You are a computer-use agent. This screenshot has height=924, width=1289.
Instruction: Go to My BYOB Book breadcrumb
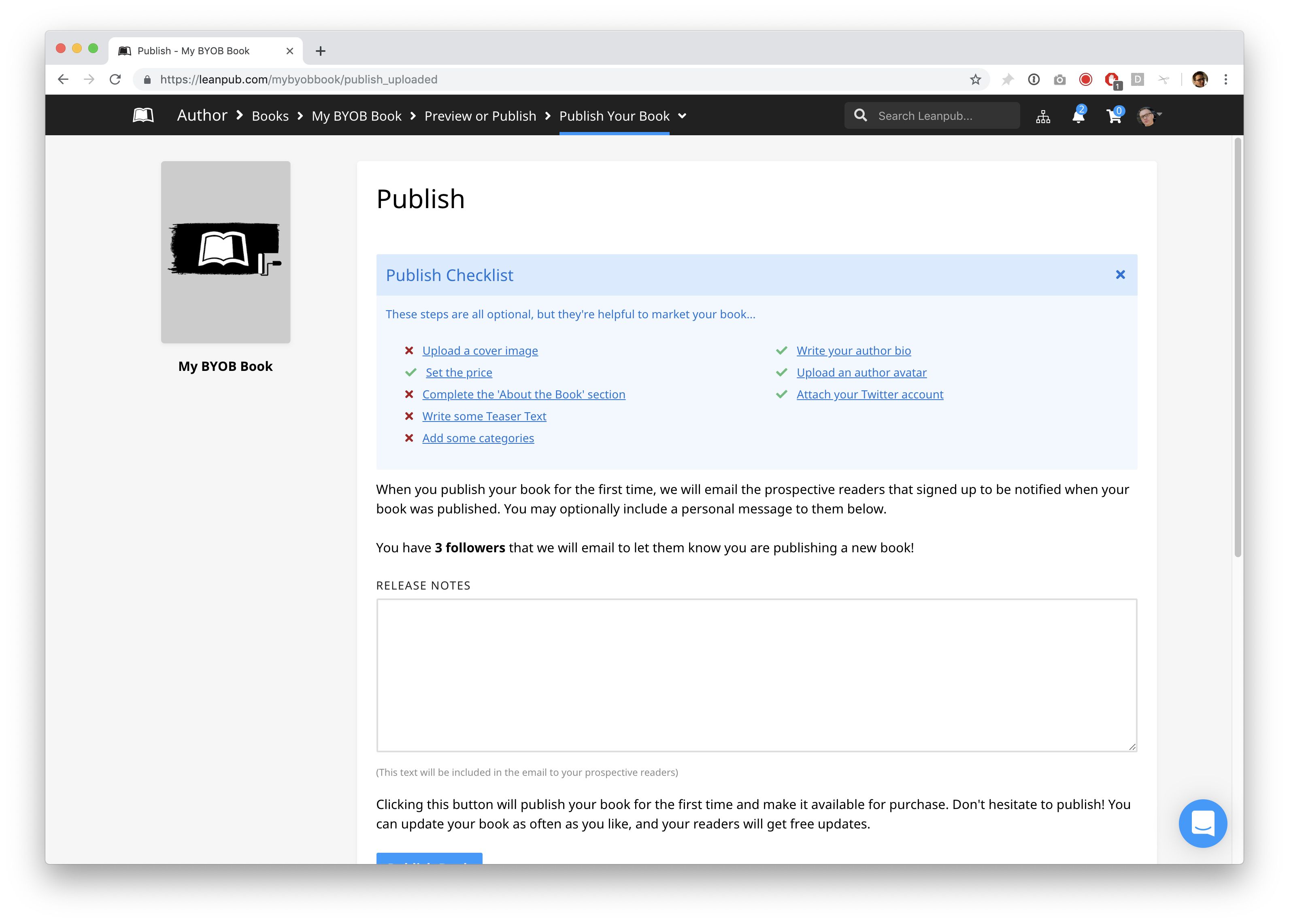(x=356, y=116)
